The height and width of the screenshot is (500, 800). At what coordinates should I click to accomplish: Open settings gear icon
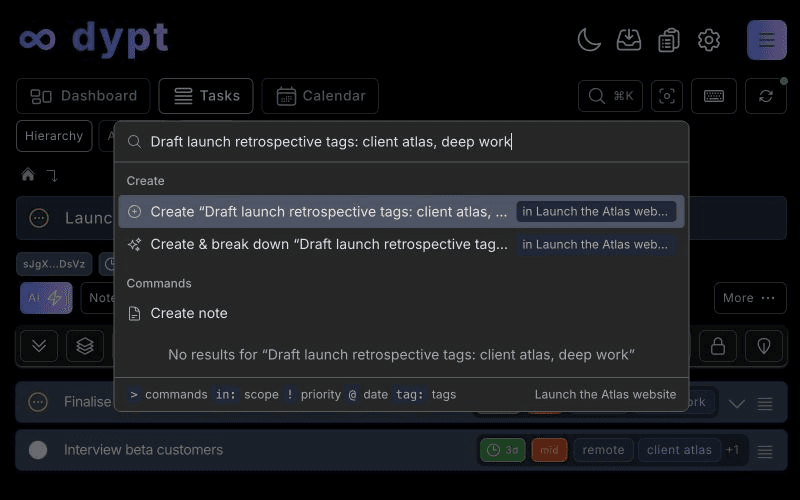(709, 40)
